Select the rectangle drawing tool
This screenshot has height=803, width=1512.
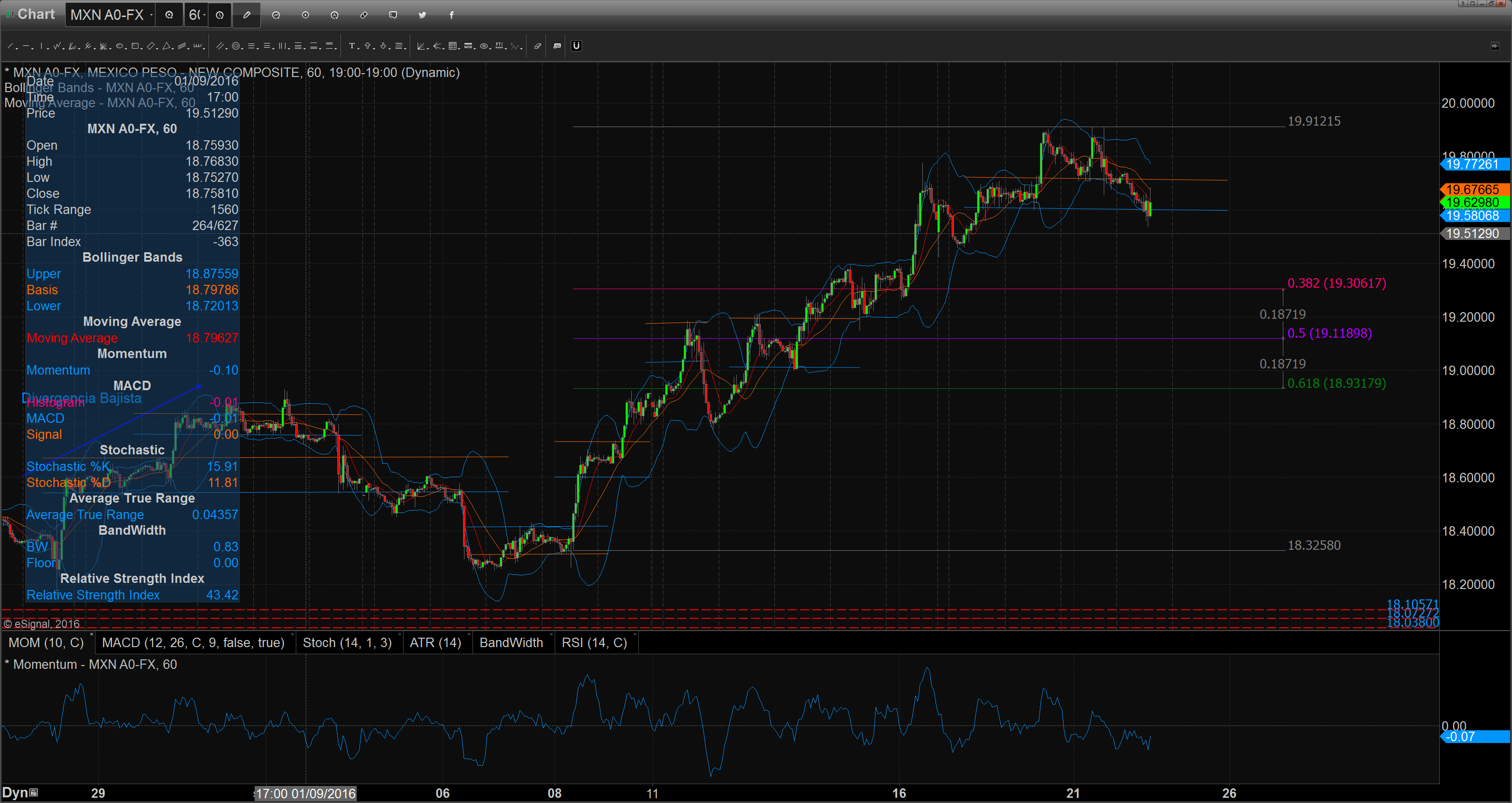coord(135,46)
